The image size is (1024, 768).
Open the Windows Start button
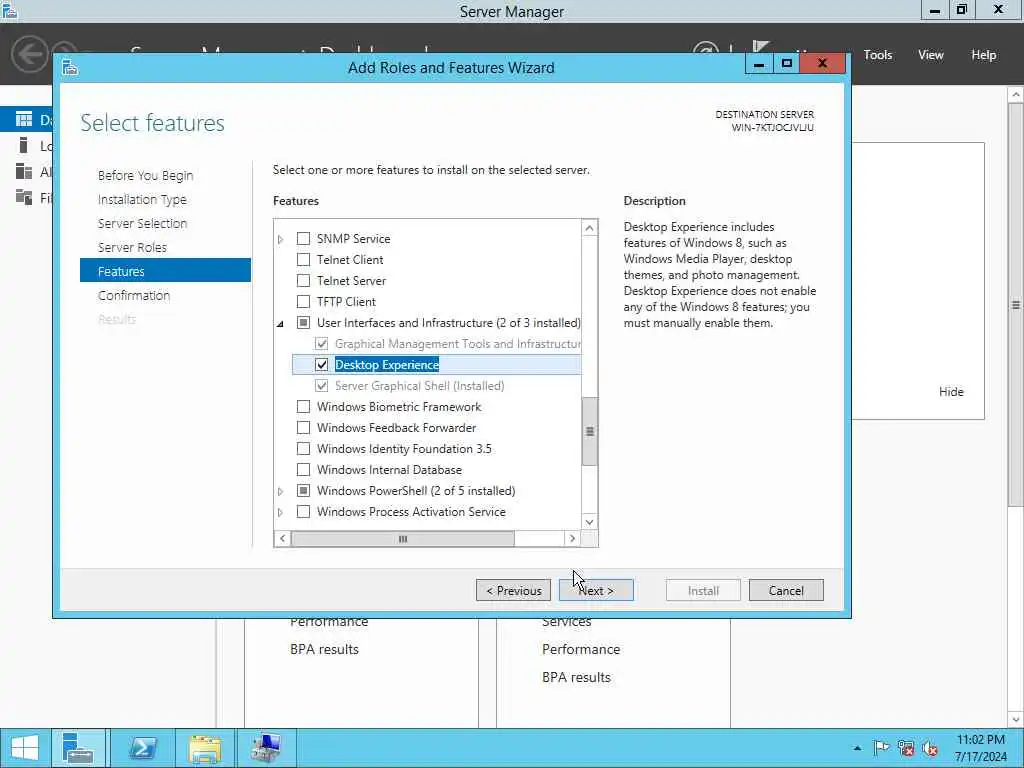[x=25, y=748]
